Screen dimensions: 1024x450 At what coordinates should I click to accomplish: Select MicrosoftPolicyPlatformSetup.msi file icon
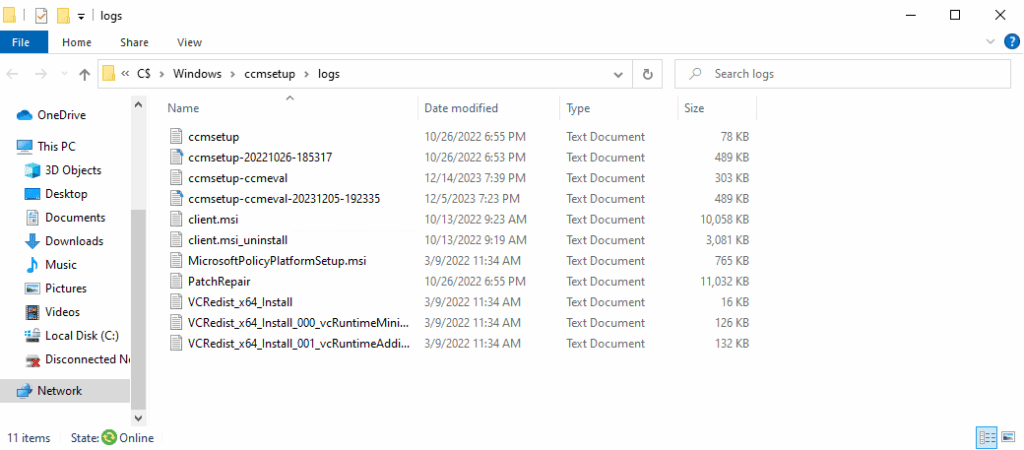(175, 261)
